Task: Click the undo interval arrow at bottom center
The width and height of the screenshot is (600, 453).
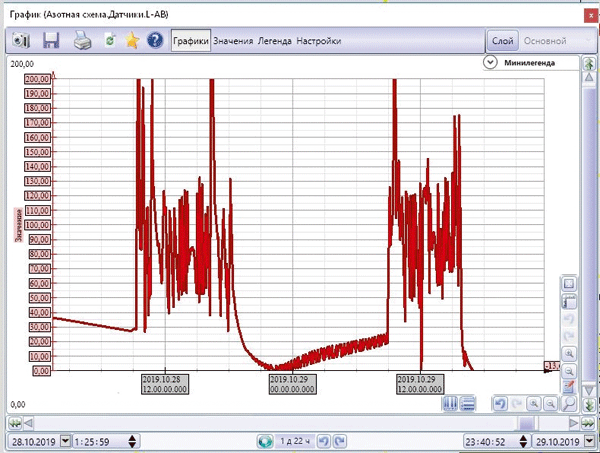Action: 324,441
